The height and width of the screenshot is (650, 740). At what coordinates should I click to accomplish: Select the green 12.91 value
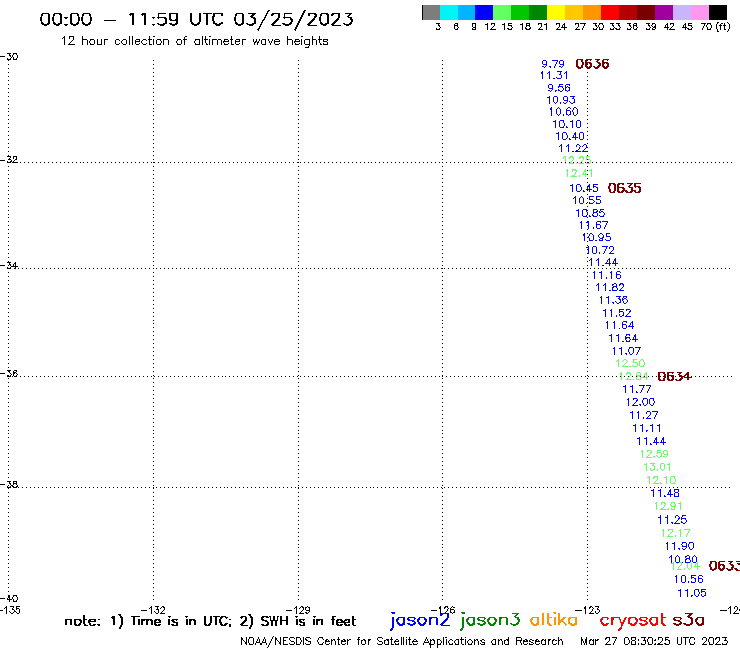(668, 506)
